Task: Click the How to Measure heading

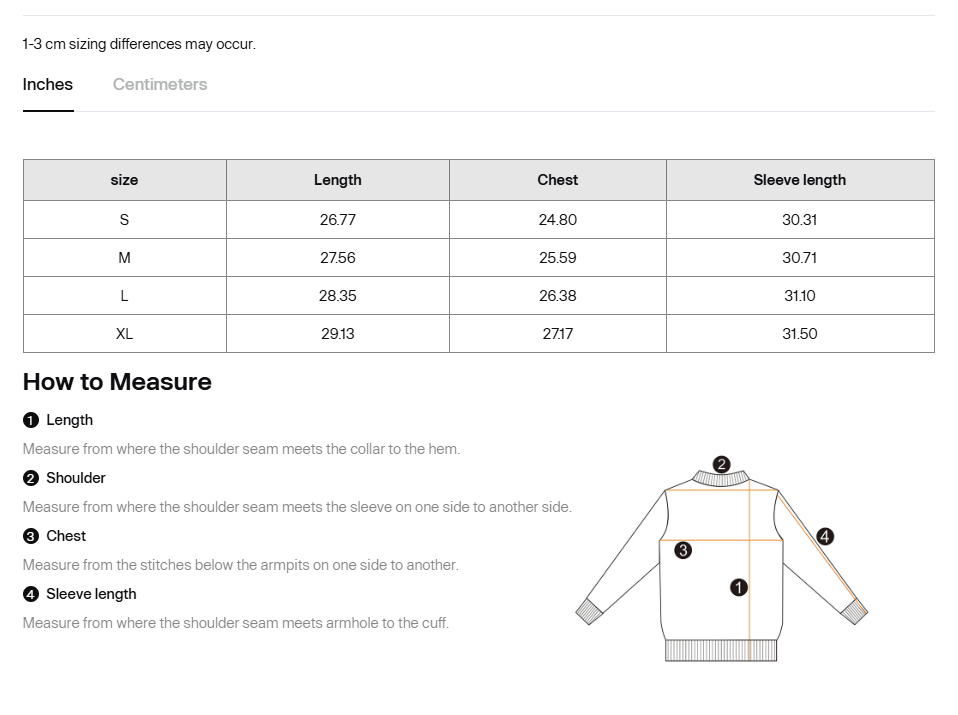Action: click(117, 382)
